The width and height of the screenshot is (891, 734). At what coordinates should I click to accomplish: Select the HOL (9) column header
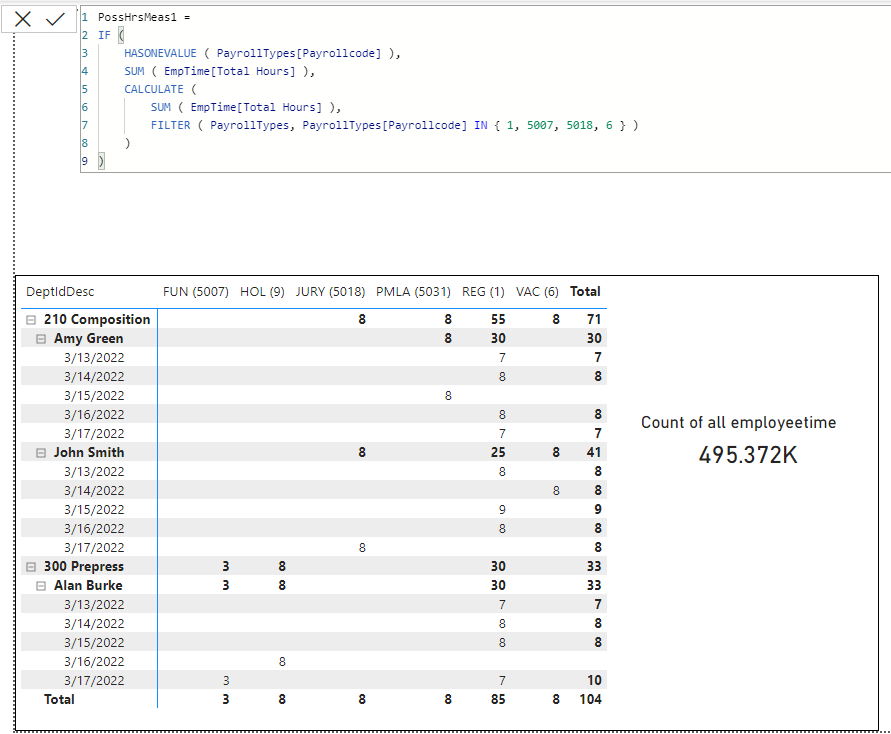point(262,292)
